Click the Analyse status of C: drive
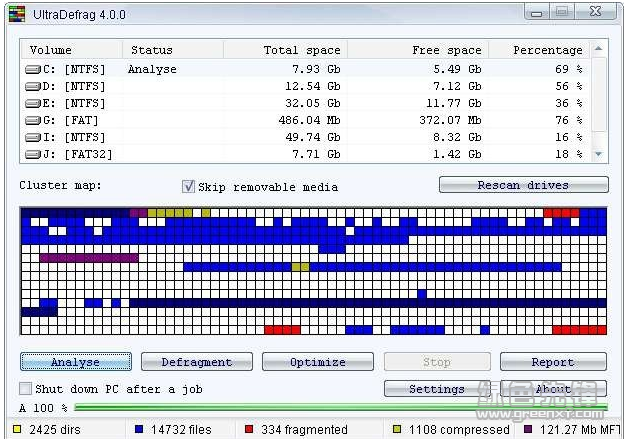The width and height of the screenshot is (625, 439). click(152, 69)
